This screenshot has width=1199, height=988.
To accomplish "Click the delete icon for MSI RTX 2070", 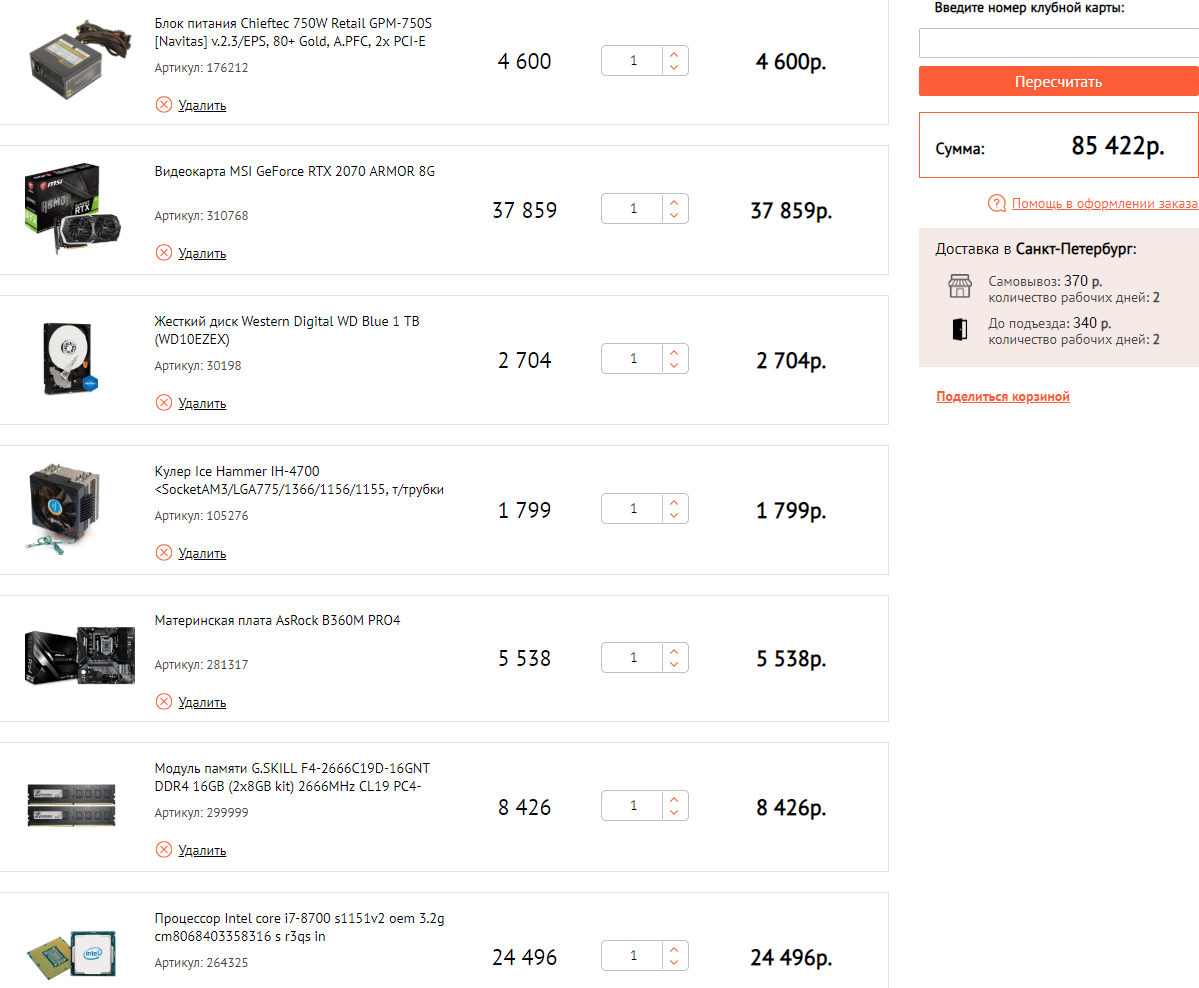I will click(x=164, y=253).
